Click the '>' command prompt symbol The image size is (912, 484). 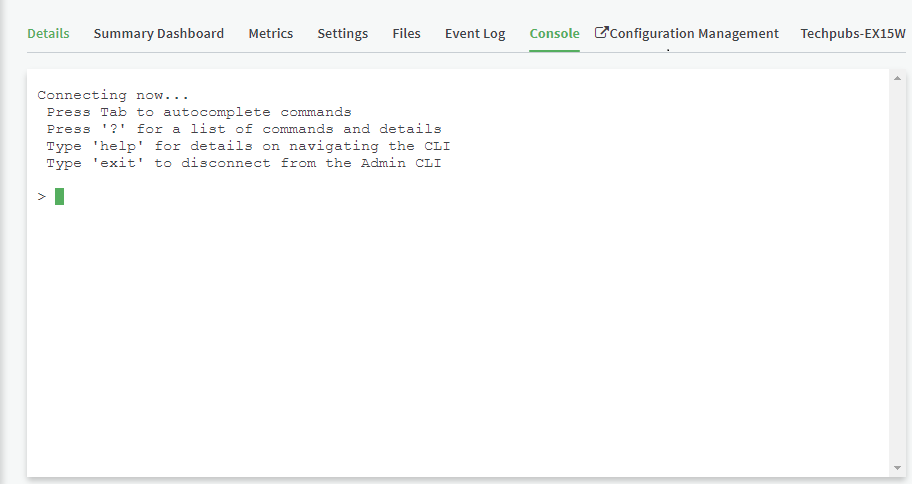pos(42,197)
